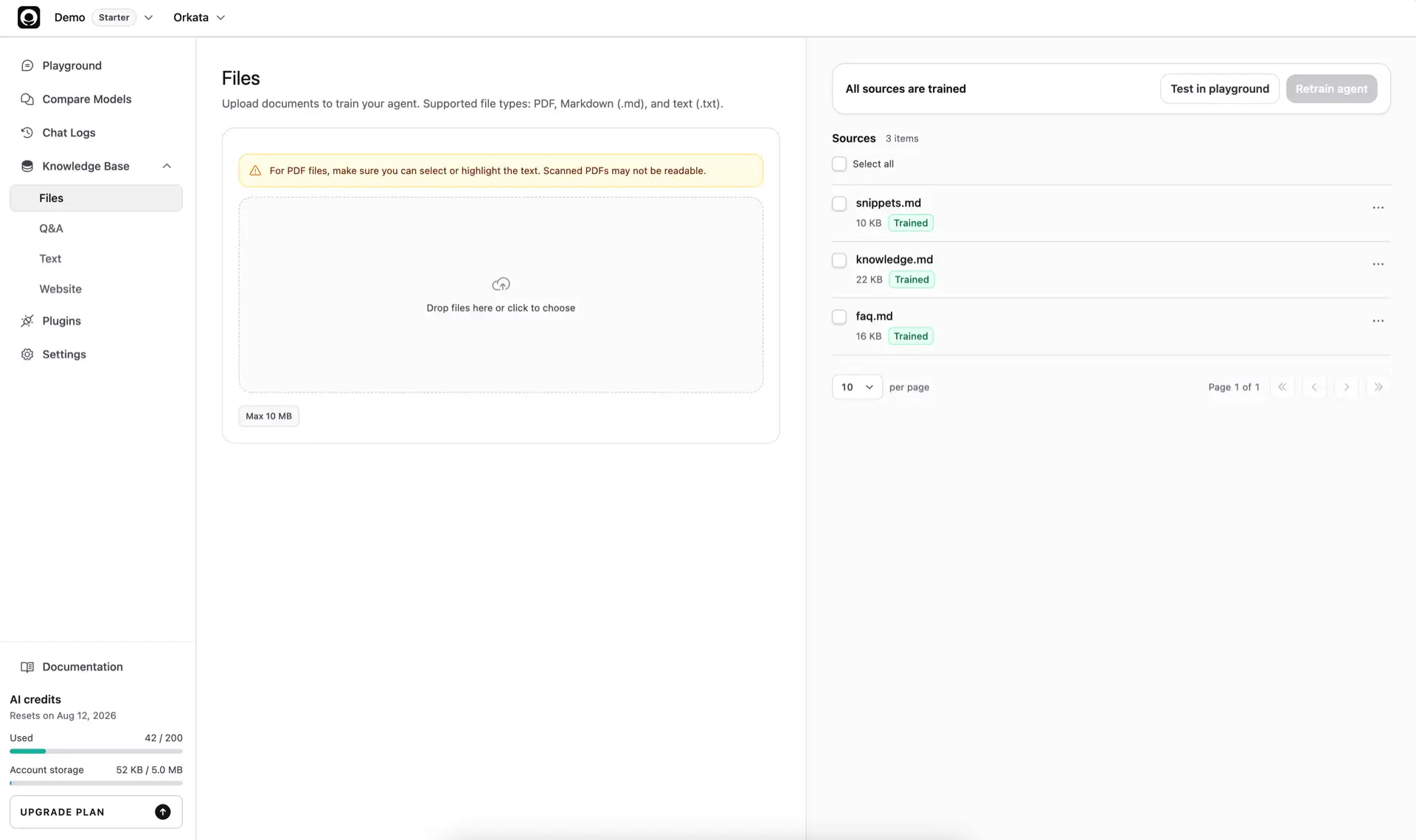
Task: Go to the next page of sources
Action: (x=1346, y=387)
